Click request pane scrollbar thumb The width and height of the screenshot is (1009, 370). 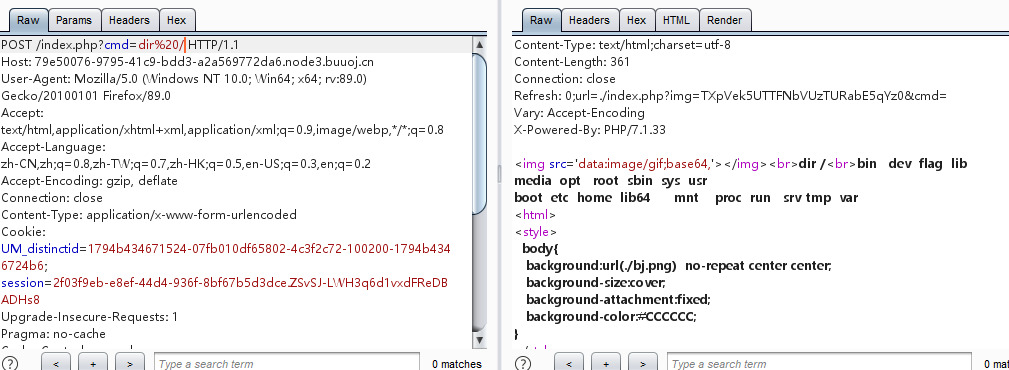[479, 133]
